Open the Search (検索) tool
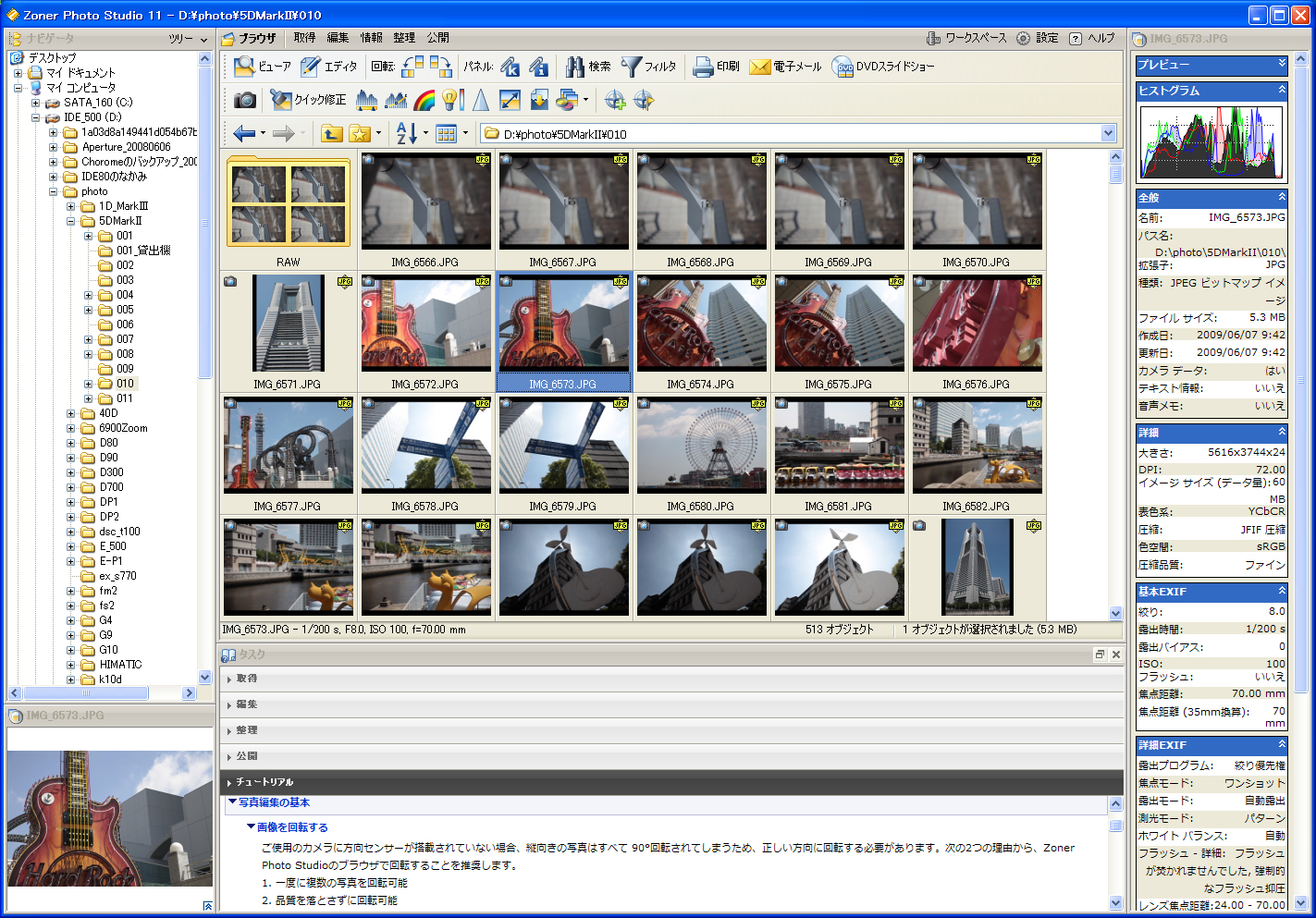The width and height of the screenshot is (1316, 918). [589, 66]
